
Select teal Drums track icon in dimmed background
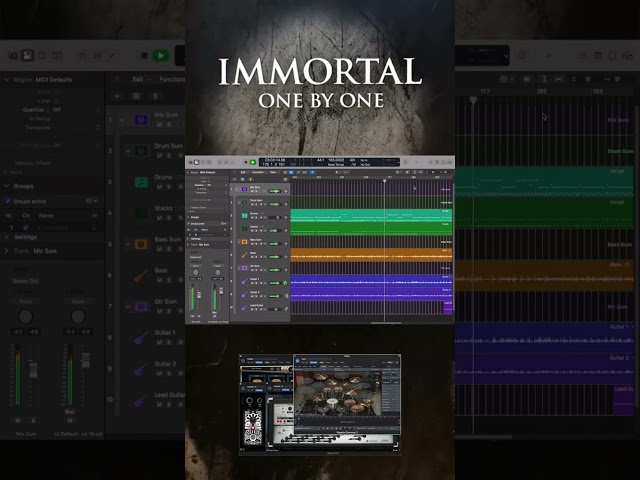click(x=141, y=182)
